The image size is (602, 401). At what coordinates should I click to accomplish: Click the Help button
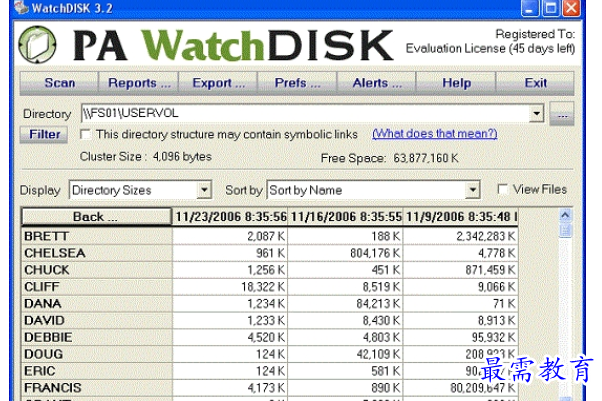pyautogui.click(x=456, y=83)
